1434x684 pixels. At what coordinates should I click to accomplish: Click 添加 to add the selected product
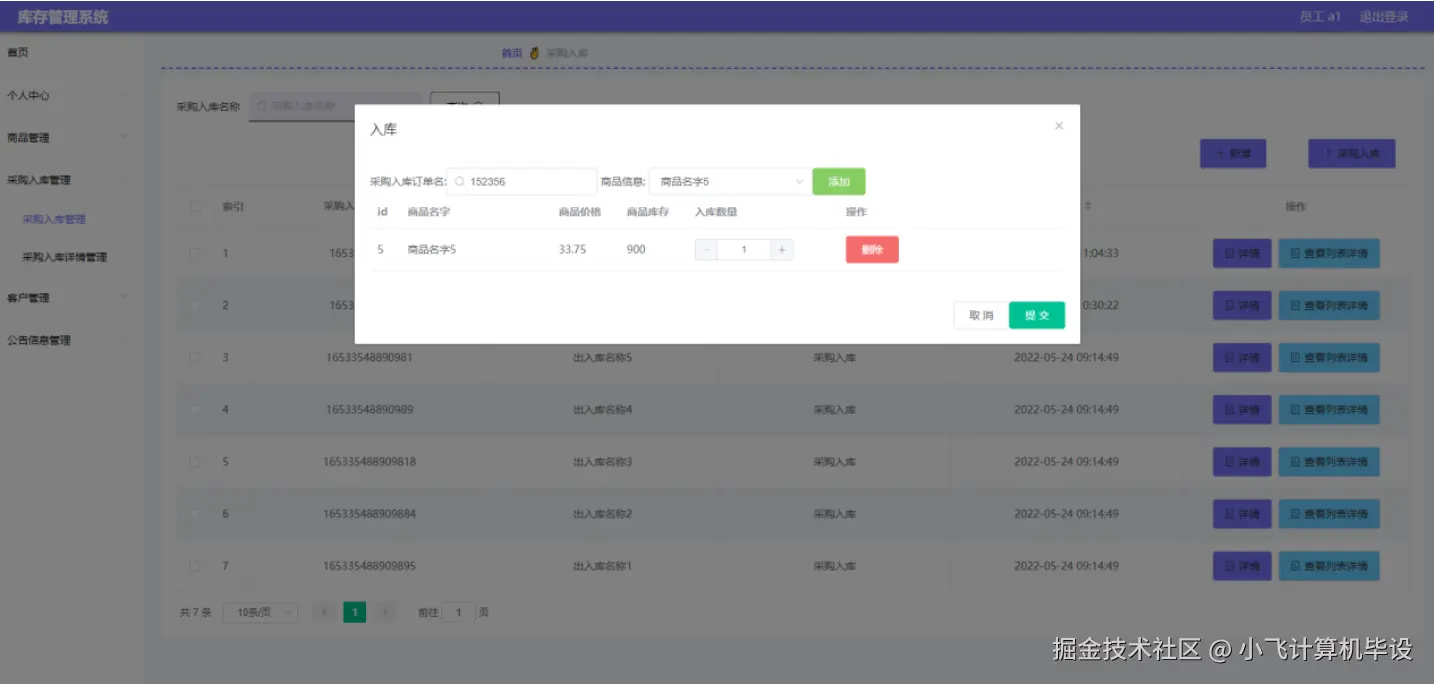(x=839, y=181)
